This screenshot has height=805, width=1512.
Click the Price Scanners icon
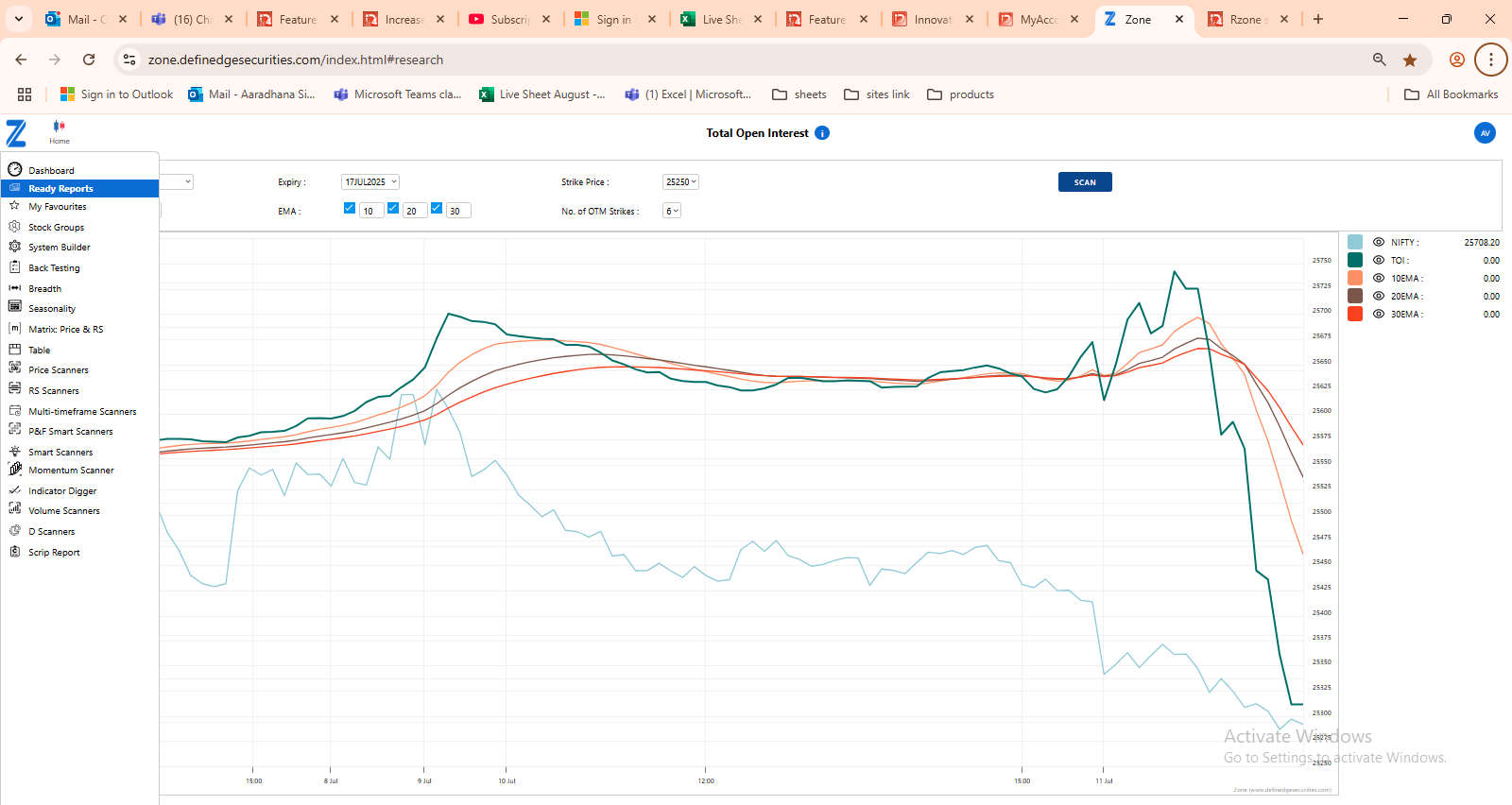click(x=15, y=368)
